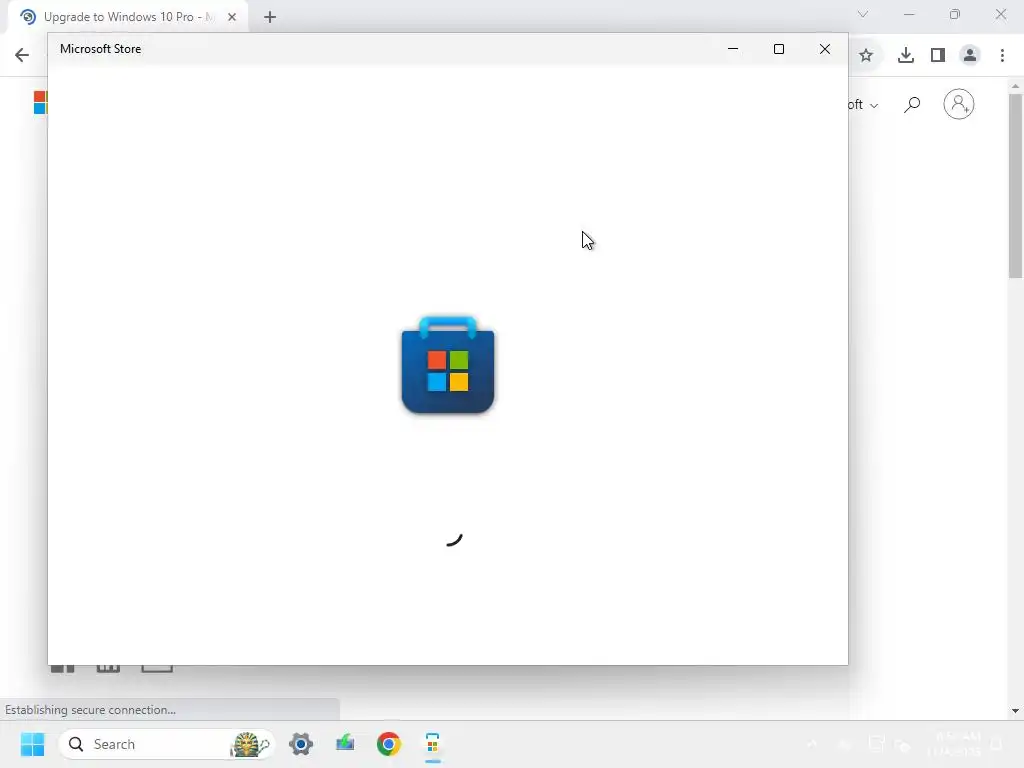
Task: Click the Microsoft Store bag logo
Action: 448,364
